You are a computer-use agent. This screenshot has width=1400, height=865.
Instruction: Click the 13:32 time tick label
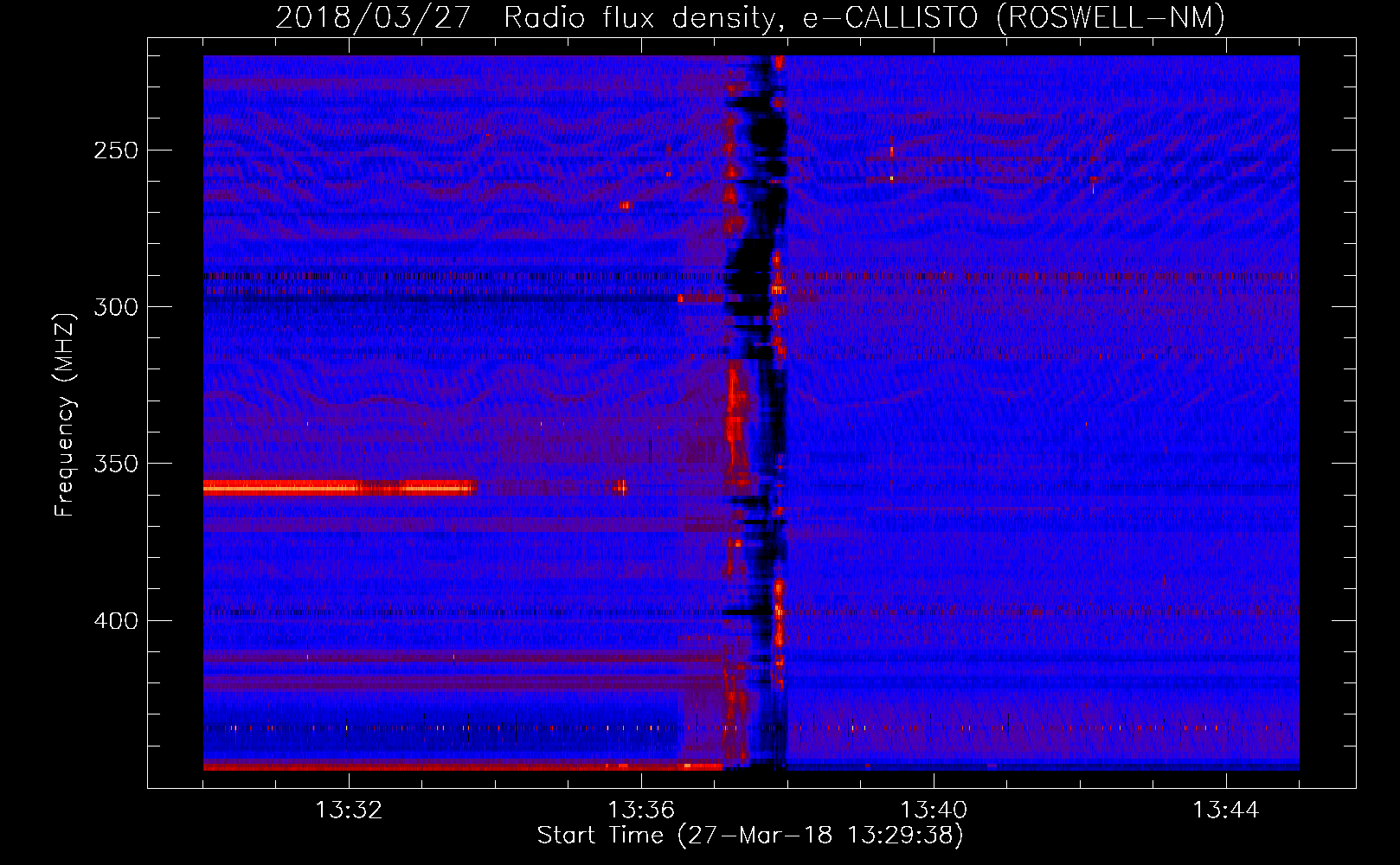(x=349, y=811)
